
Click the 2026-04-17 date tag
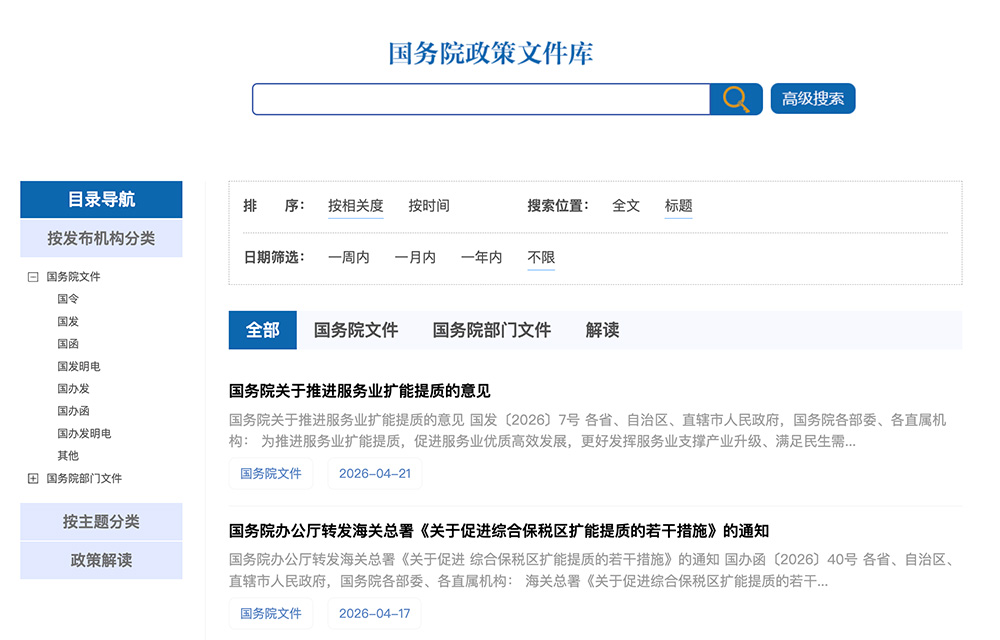coord(375,613)
